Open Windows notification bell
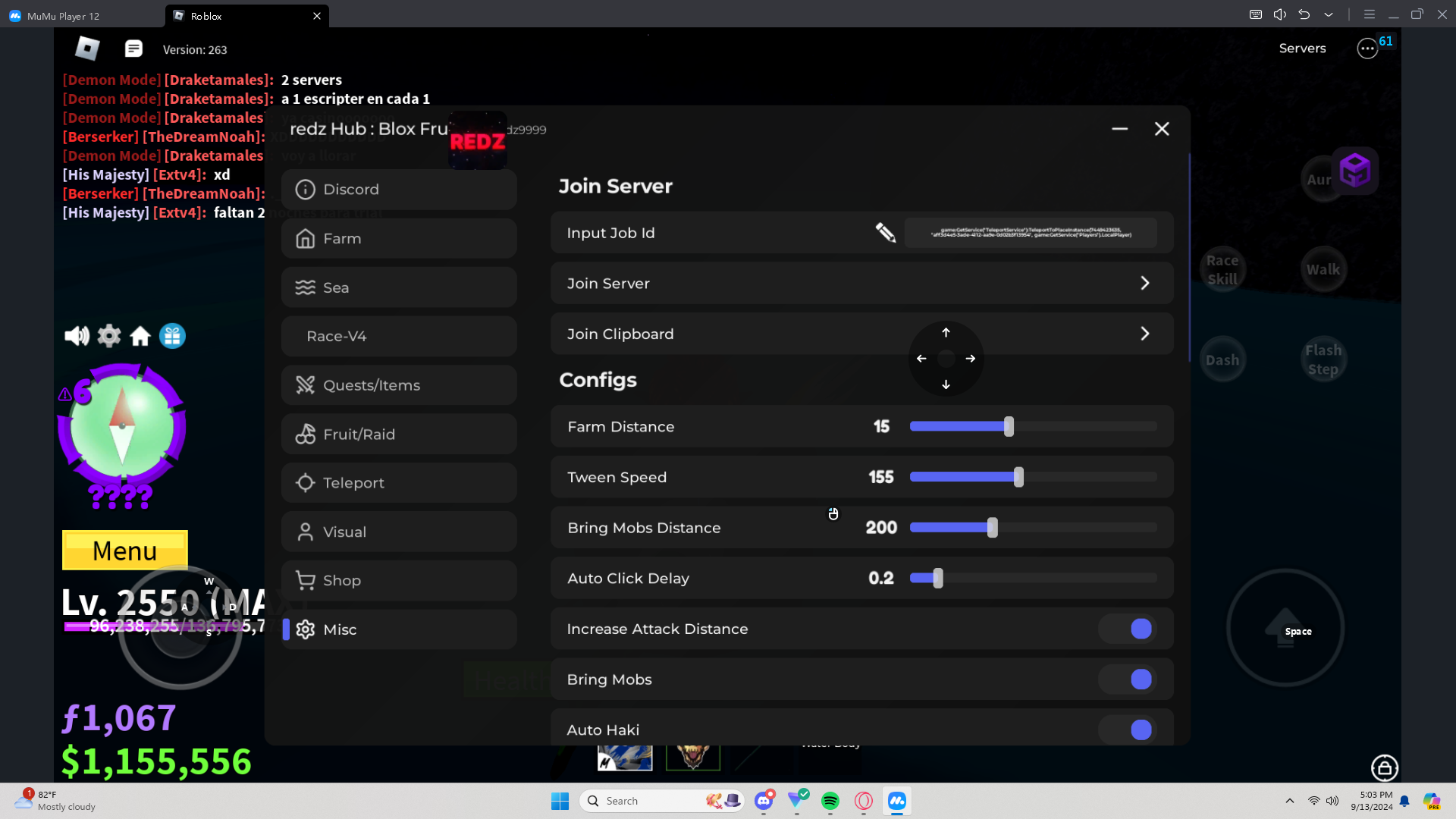This screenshot has height=819, width=1456. (x=1404, y=801)
